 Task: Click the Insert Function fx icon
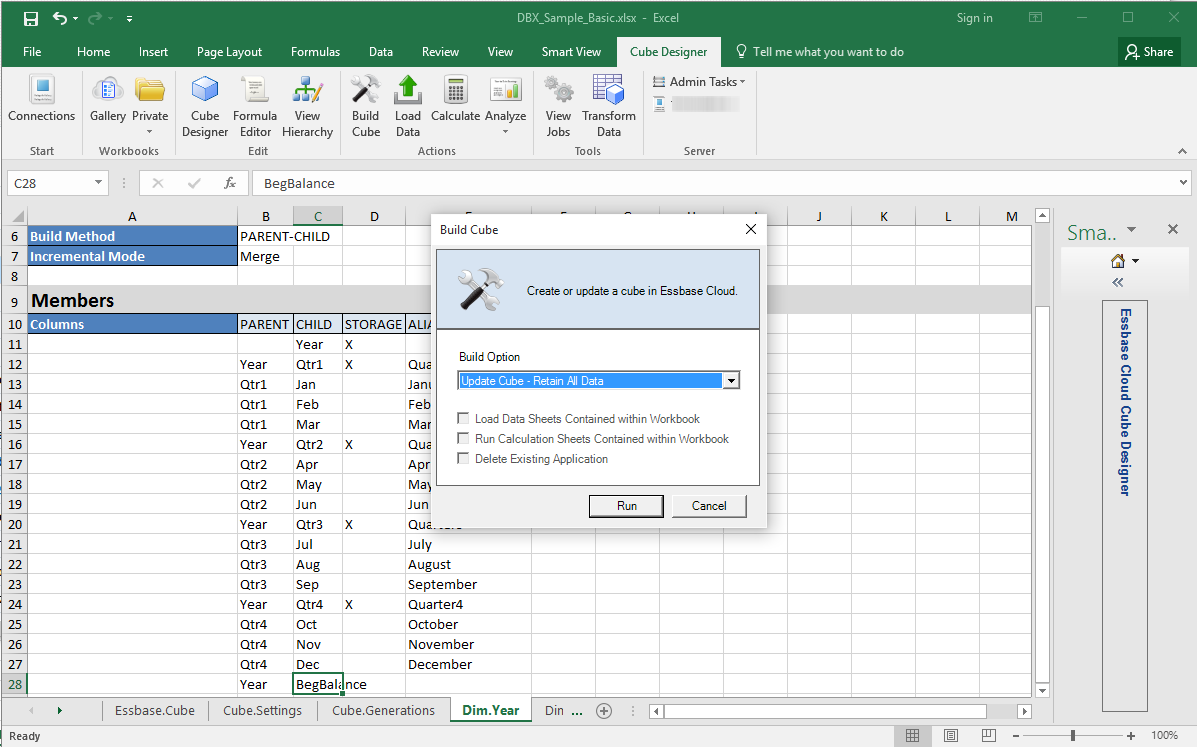(x=230, y=183)
